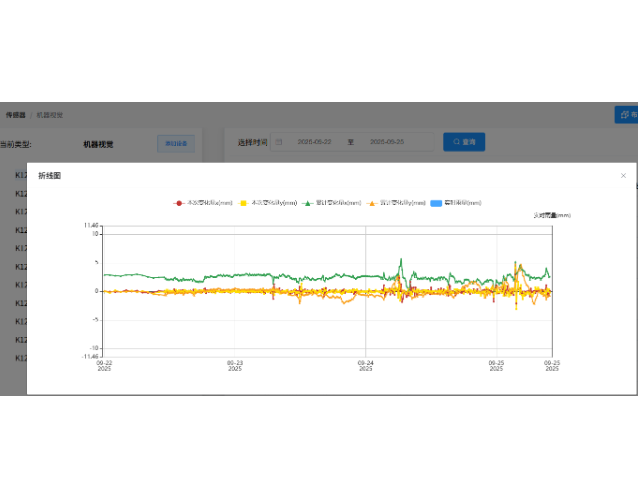640x480 pixels.
Task: Click the calendar icon in date range
Action: click(279, 143)
